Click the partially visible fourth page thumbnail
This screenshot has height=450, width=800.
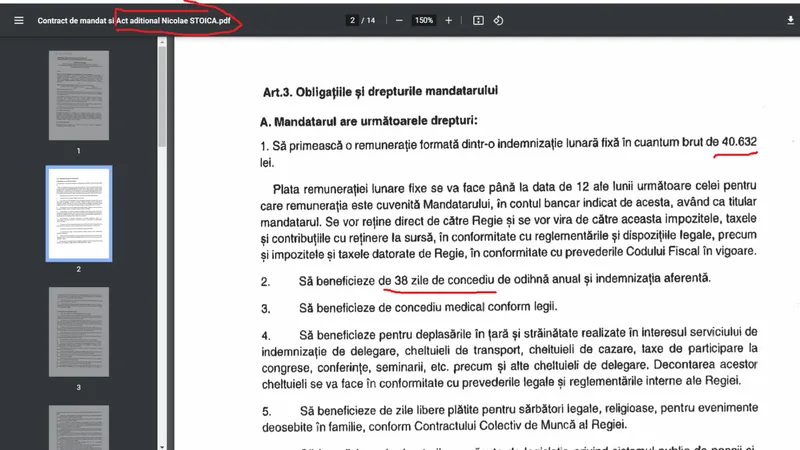pos(79,428)
